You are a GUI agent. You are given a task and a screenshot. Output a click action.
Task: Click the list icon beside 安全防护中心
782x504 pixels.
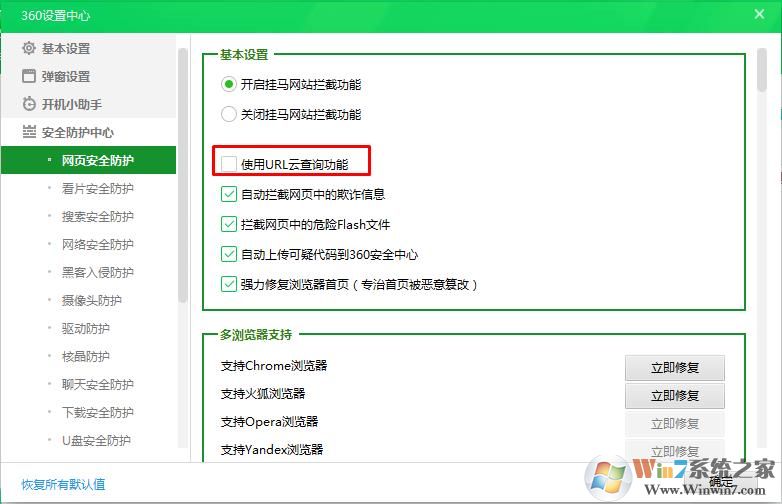[29, 132]
